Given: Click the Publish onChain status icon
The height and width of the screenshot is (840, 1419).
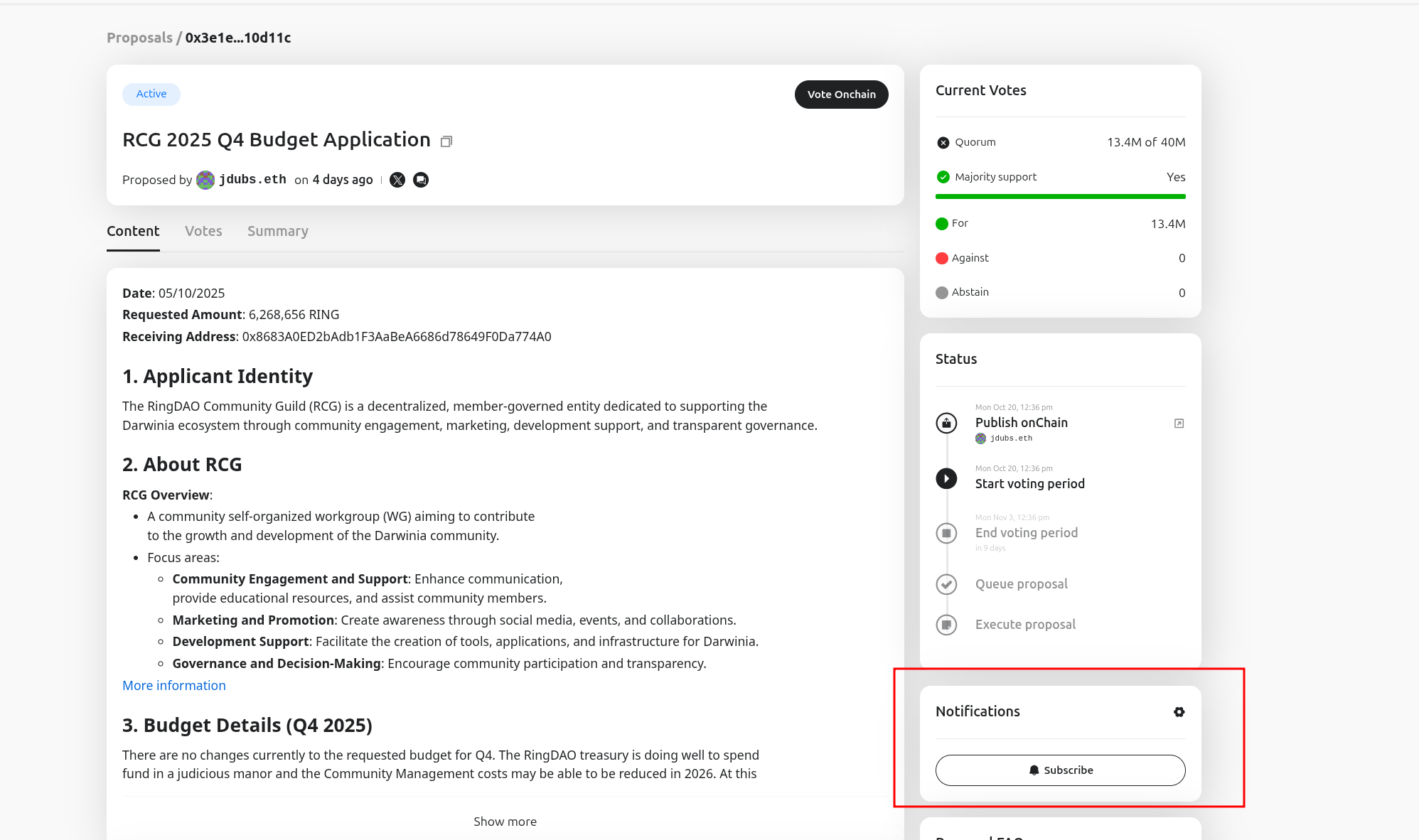Looking at the screenshot, I should click(946, 424).
